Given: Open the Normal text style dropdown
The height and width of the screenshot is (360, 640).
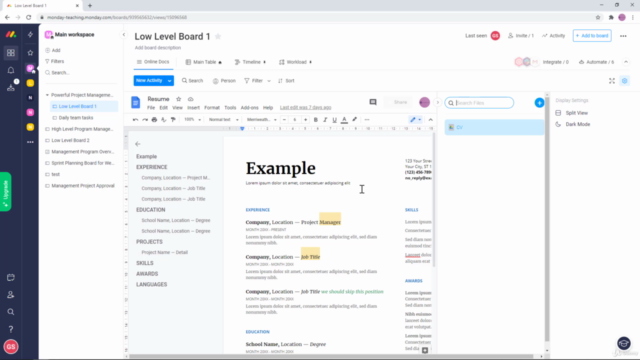Looking at the screenshot, I should tap(223, 120).
